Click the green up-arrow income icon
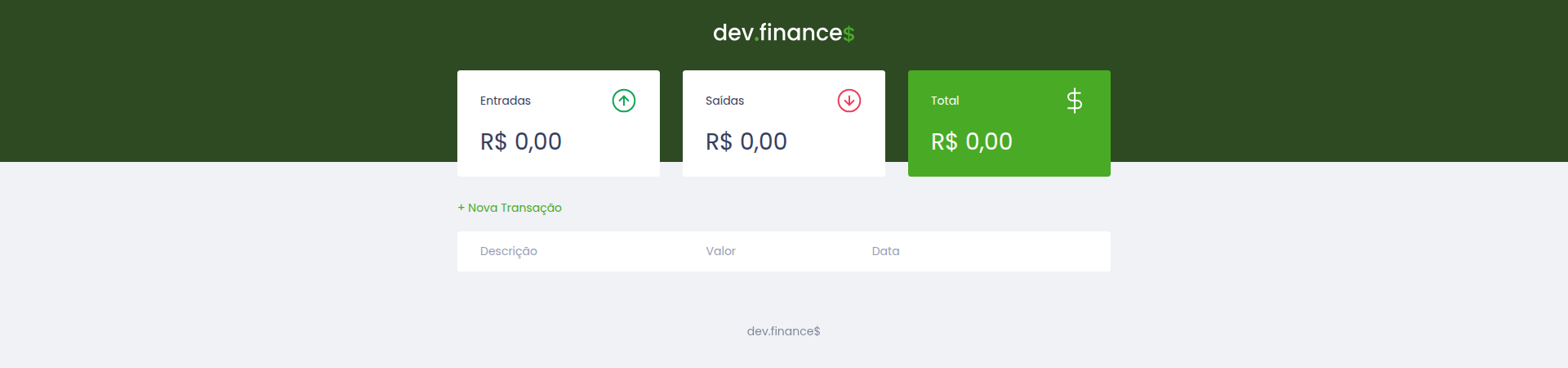The image size is (1568, 368). pos(624,101)
